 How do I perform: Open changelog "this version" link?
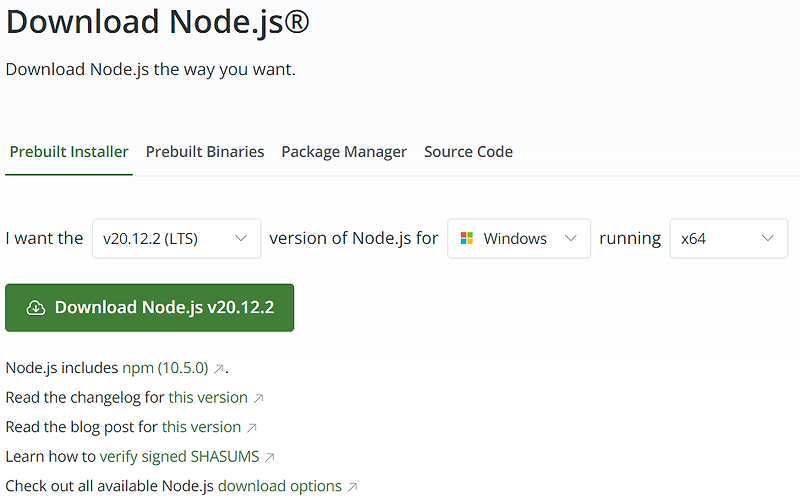(208, 397)
